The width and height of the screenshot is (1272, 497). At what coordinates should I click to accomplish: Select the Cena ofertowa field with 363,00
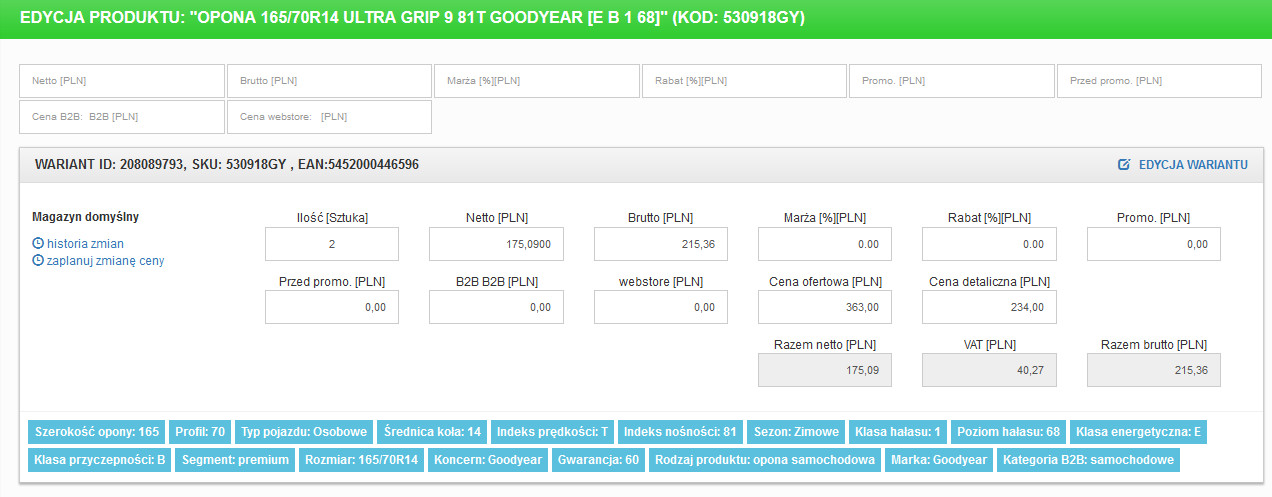click(824, 307)
